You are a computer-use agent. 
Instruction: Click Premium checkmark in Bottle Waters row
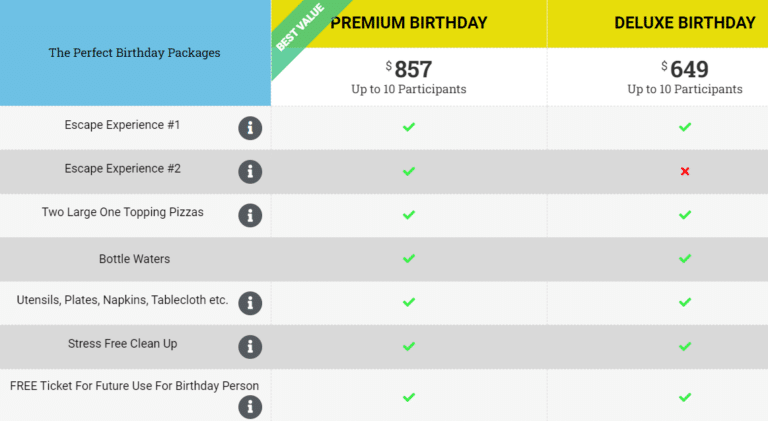408,258
